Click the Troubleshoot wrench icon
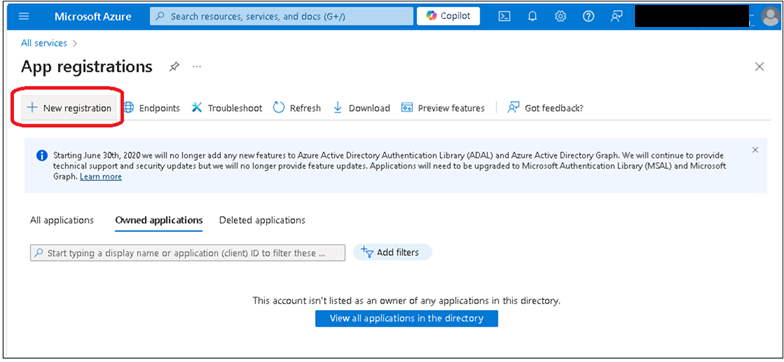The height and width of the screenshot is (362, 784). click(x=197, y=108)
